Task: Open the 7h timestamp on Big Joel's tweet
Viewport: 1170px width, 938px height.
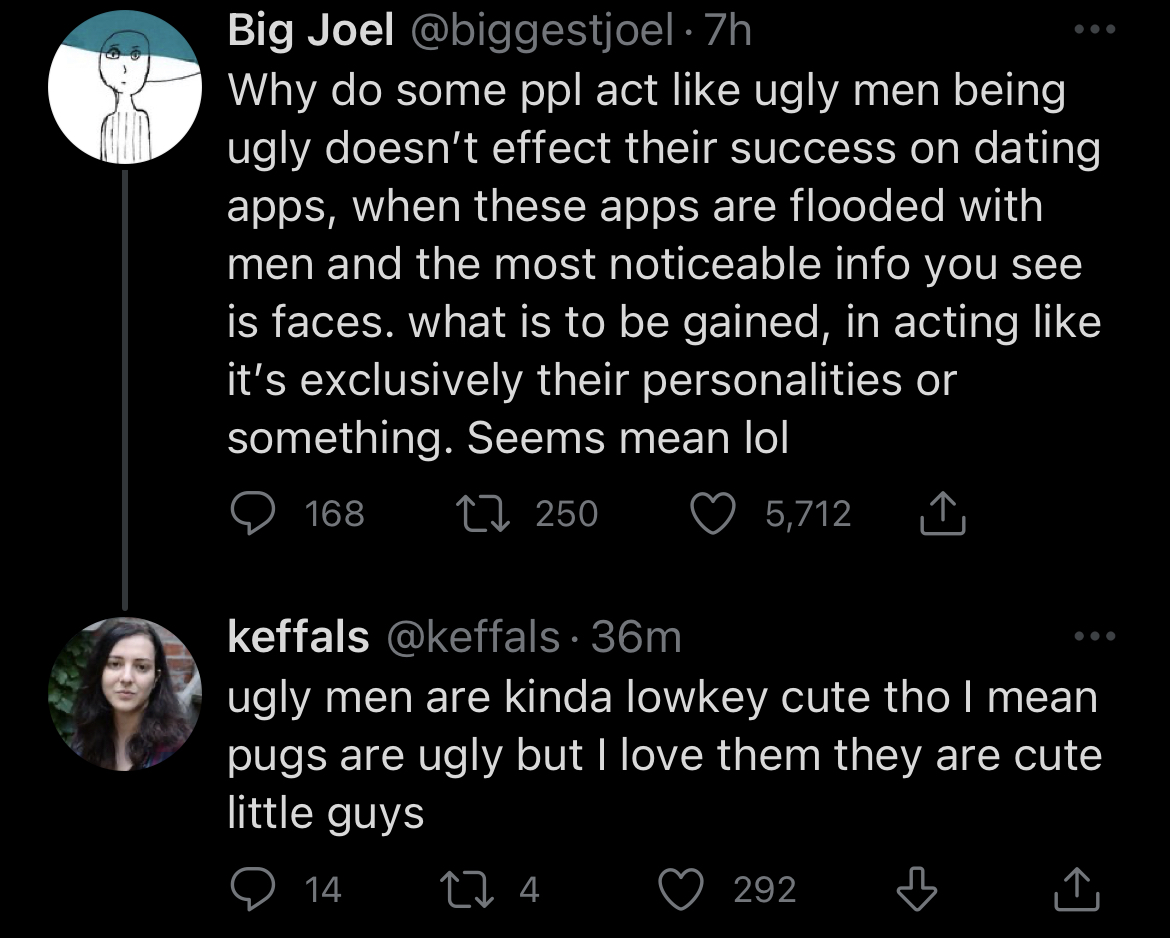Action: click(728, 31)
